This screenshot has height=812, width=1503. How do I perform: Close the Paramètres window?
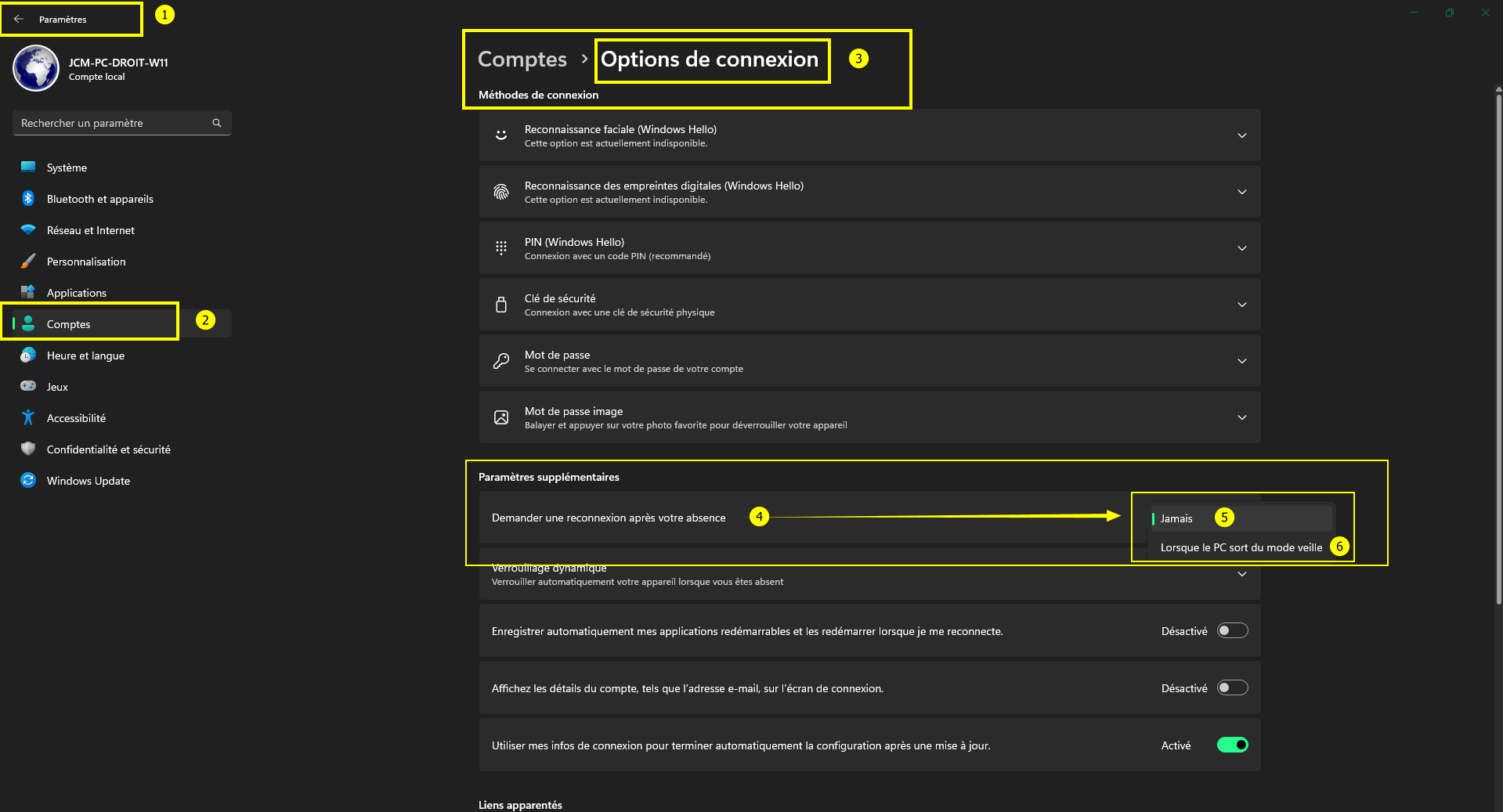(x=1485, y=13)
